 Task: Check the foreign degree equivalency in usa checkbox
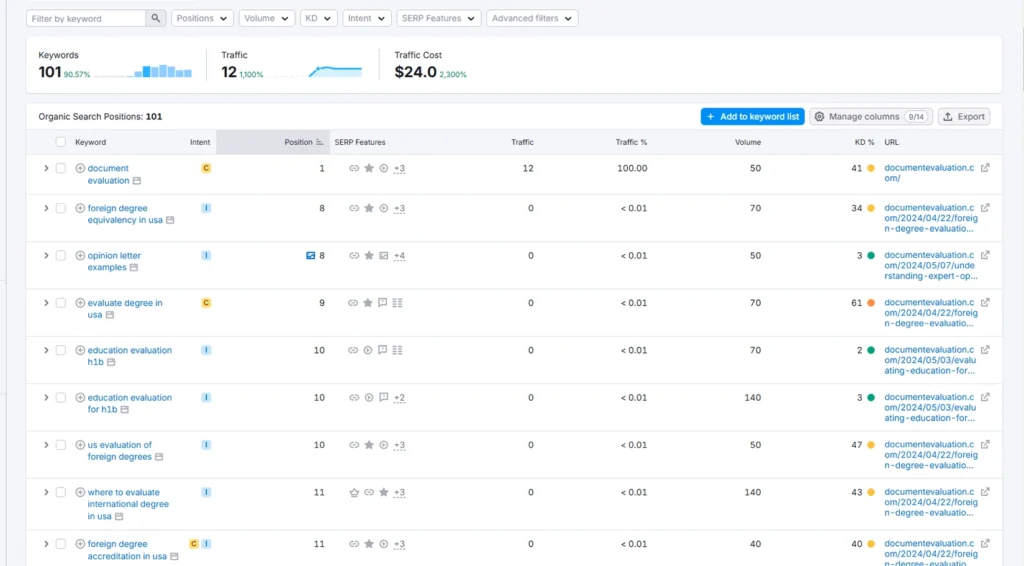(x=61, y=208)
